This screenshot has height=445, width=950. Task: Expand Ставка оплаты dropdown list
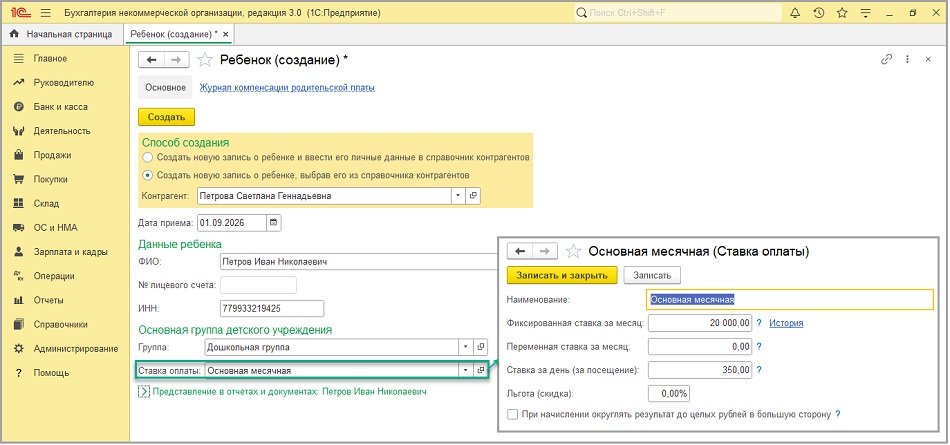pyautogui.click(x=466, y=370)
